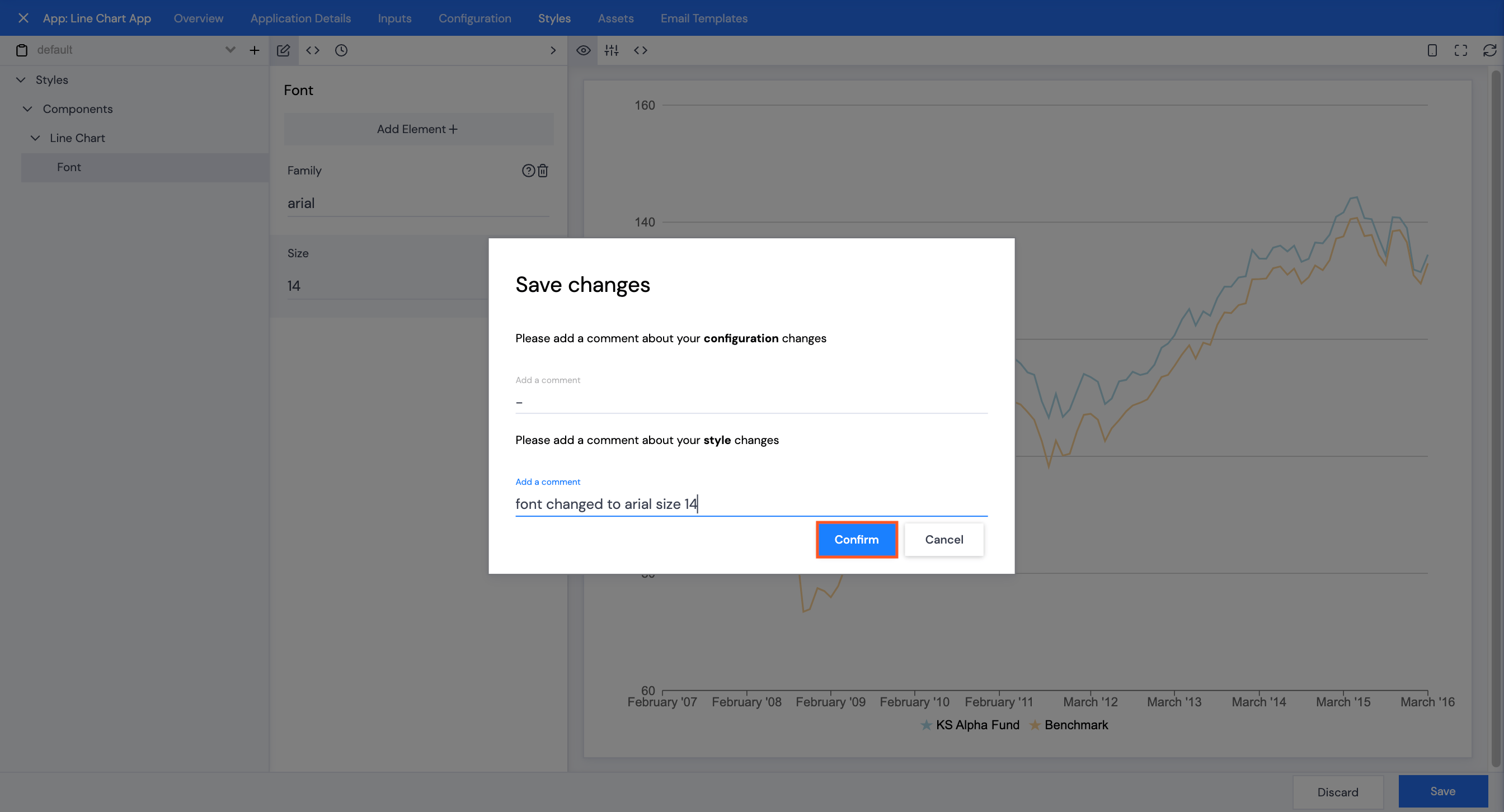Confirm saving the changes
This screenshot has width=1504, height=812.
[856, 540]
